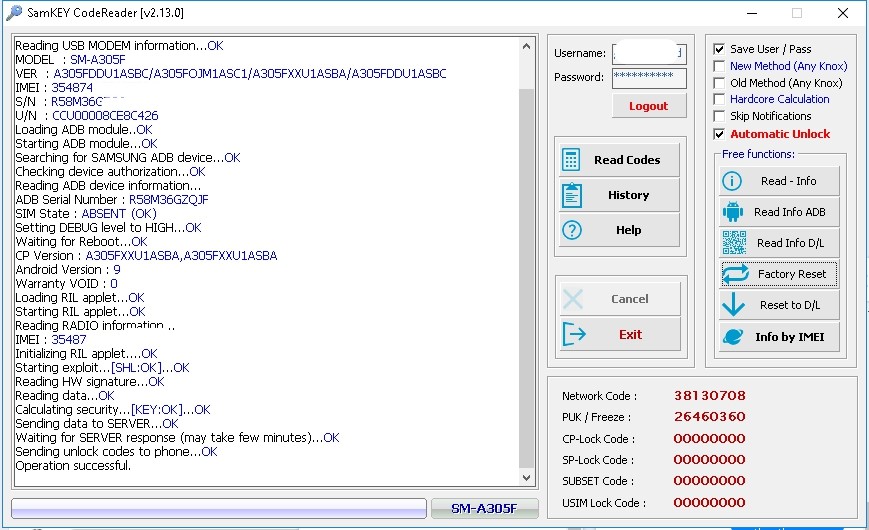Click CP Version A305FXXU1ASBA log line
The height and width of the screenshot is (530, 869).
(x=146, y=256)
